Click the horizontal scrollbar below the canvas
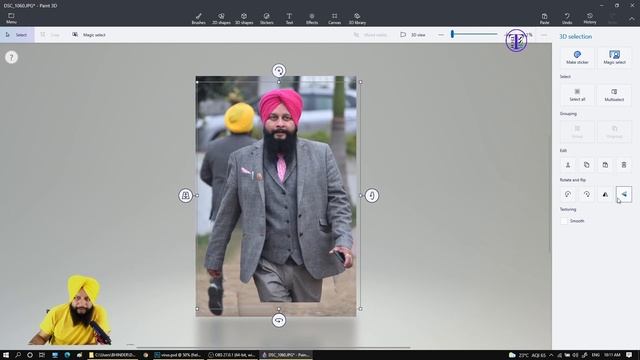The width and height of the screenshot is (640, 360). 273,347
